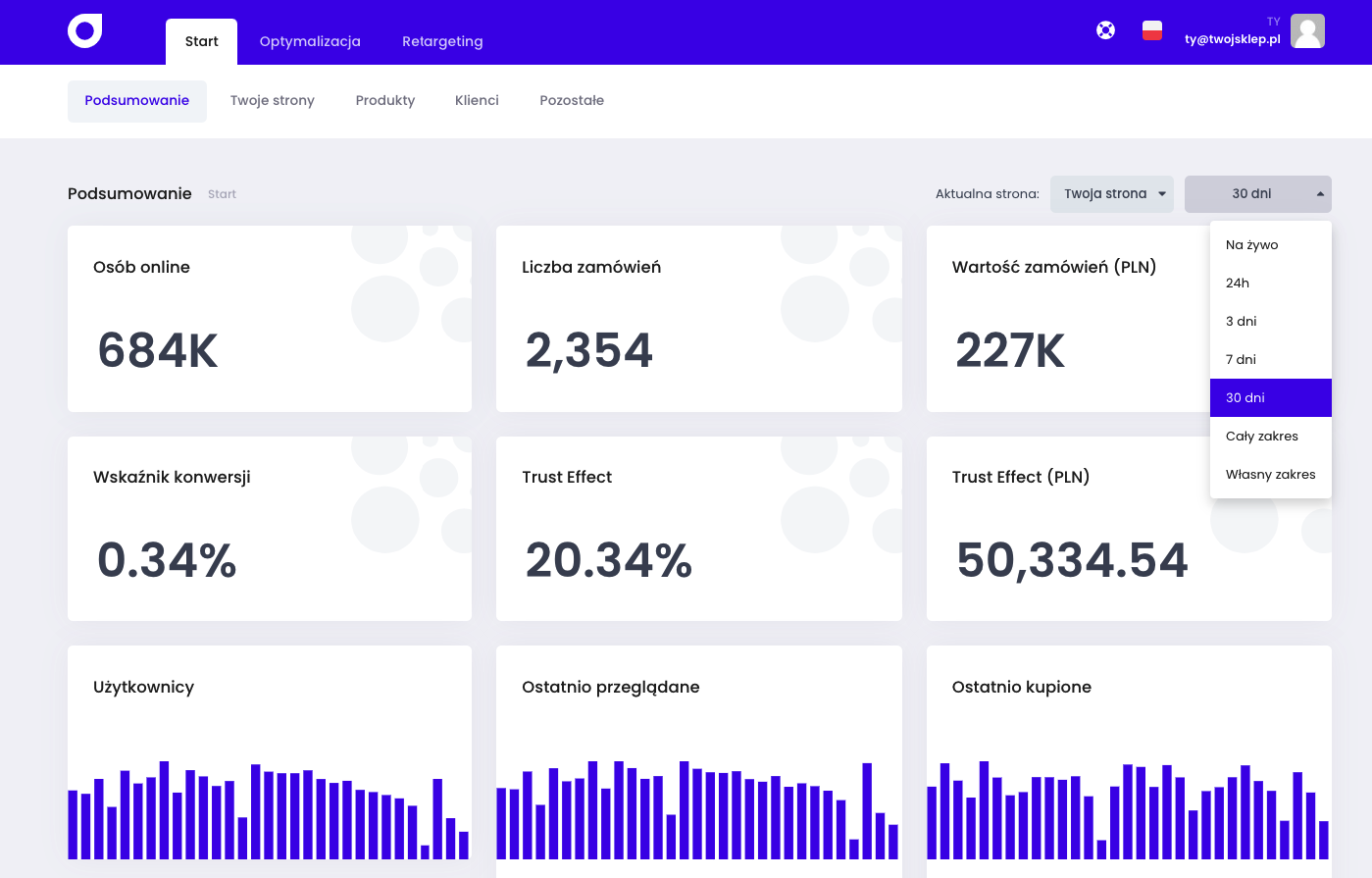The height and width of the screenshot is (878, 1372).
Task: Open the Optymalizacja tab
Action: coord(310,41)
